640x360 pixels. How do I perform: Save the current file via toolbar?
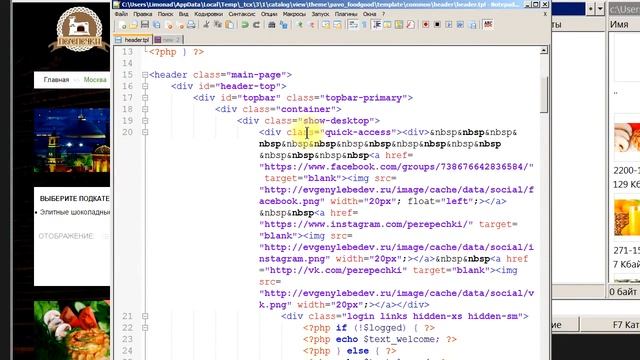click(x=144, y=25)
